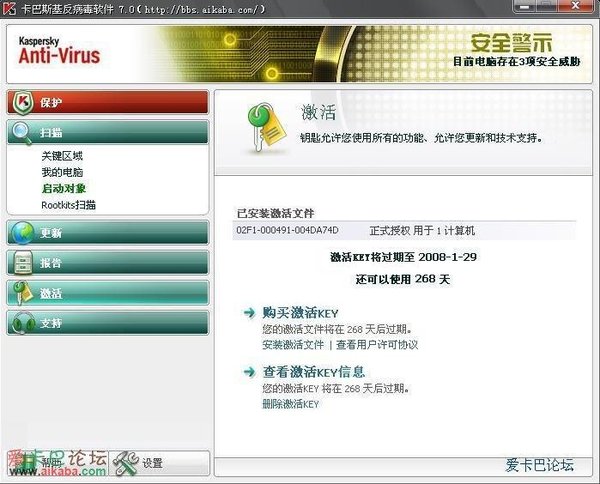Screen dimensions: 600x484
Task: Click the Kaspersky Anti-Virus logo
Action: (59, 51)
